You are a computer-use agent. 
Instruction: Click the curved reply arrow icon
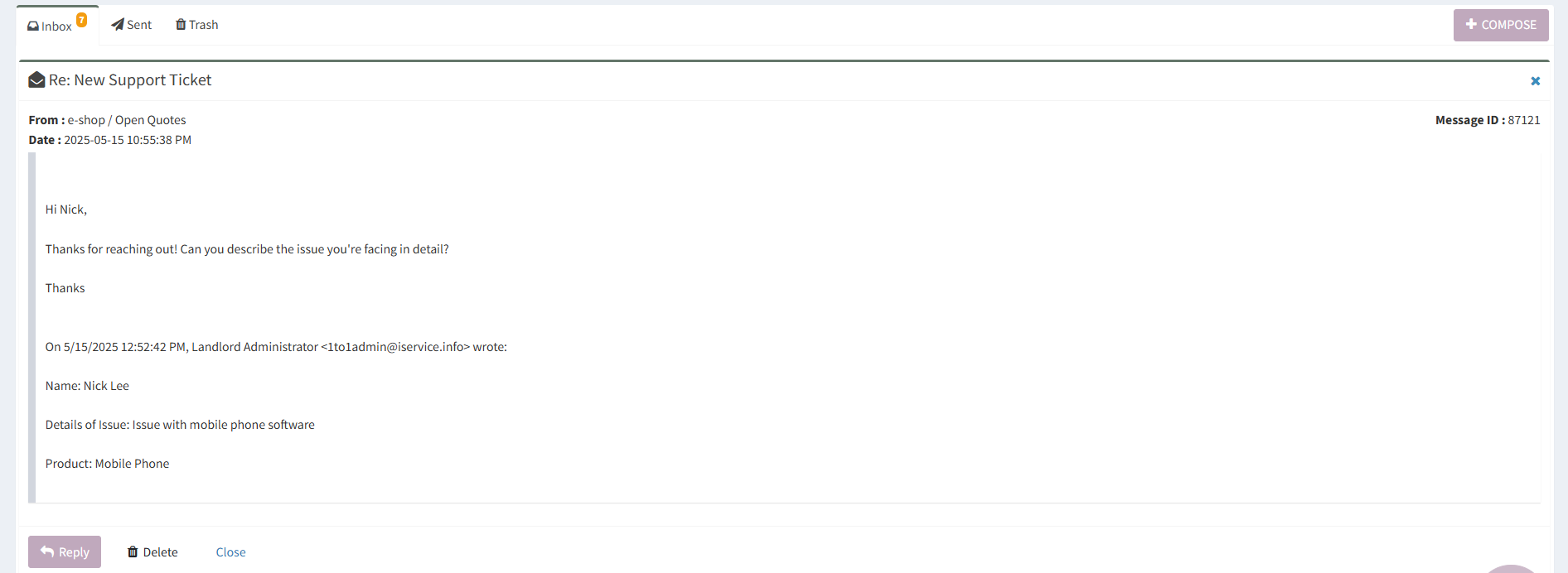click(47, 551)
